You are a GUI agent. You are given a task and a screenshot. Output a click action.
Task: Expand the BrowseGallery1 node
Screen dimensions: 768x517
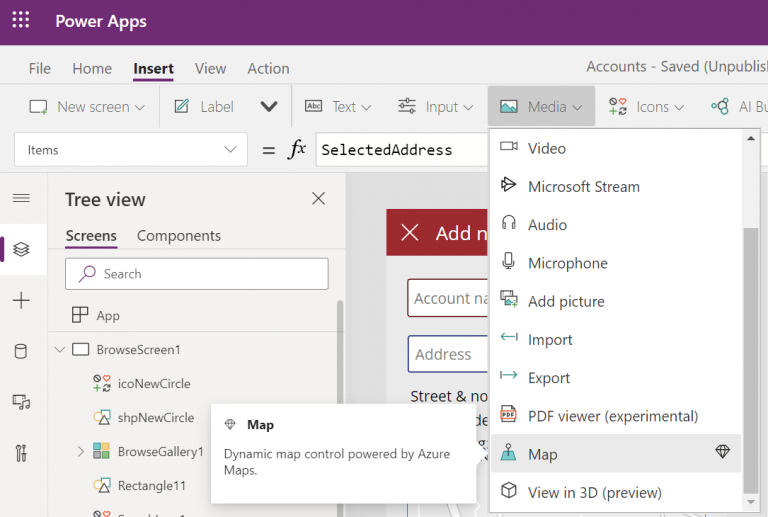81,451
